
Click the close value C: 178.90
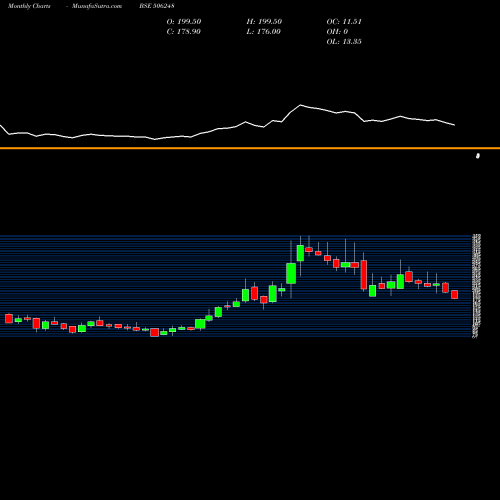coord(184,32)
